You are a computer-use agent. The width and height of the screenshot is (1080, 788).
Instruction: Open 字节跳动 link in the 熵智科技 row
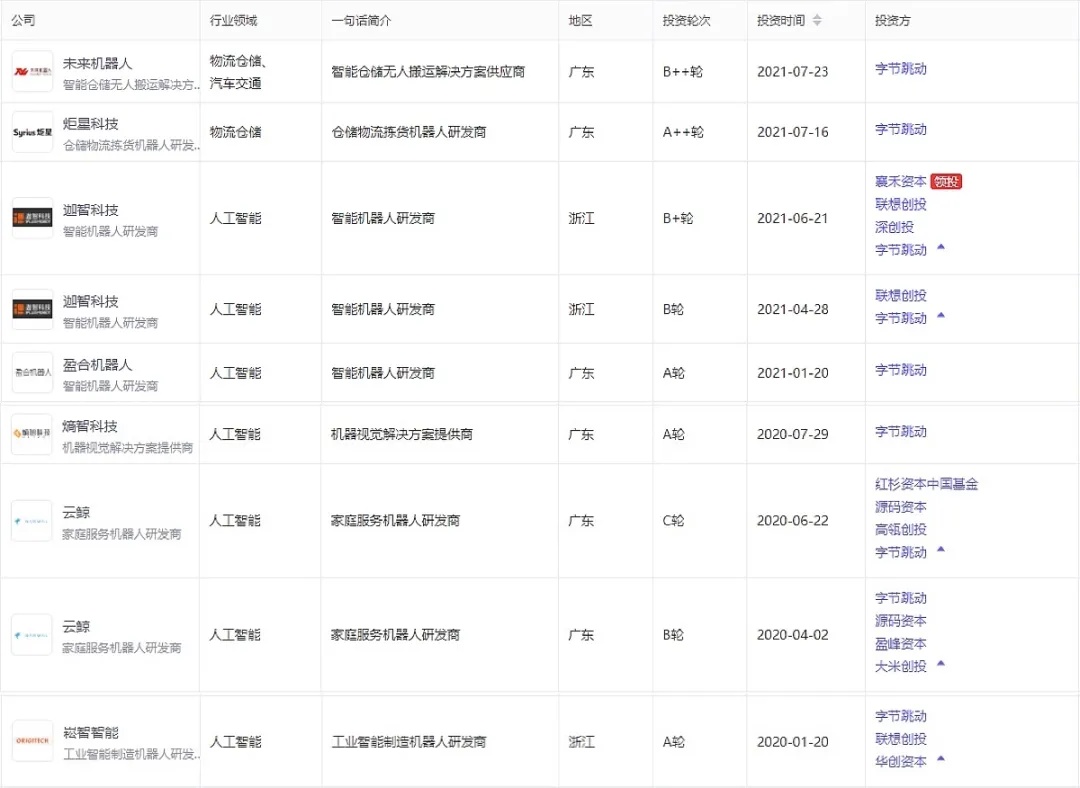[901, 432]
